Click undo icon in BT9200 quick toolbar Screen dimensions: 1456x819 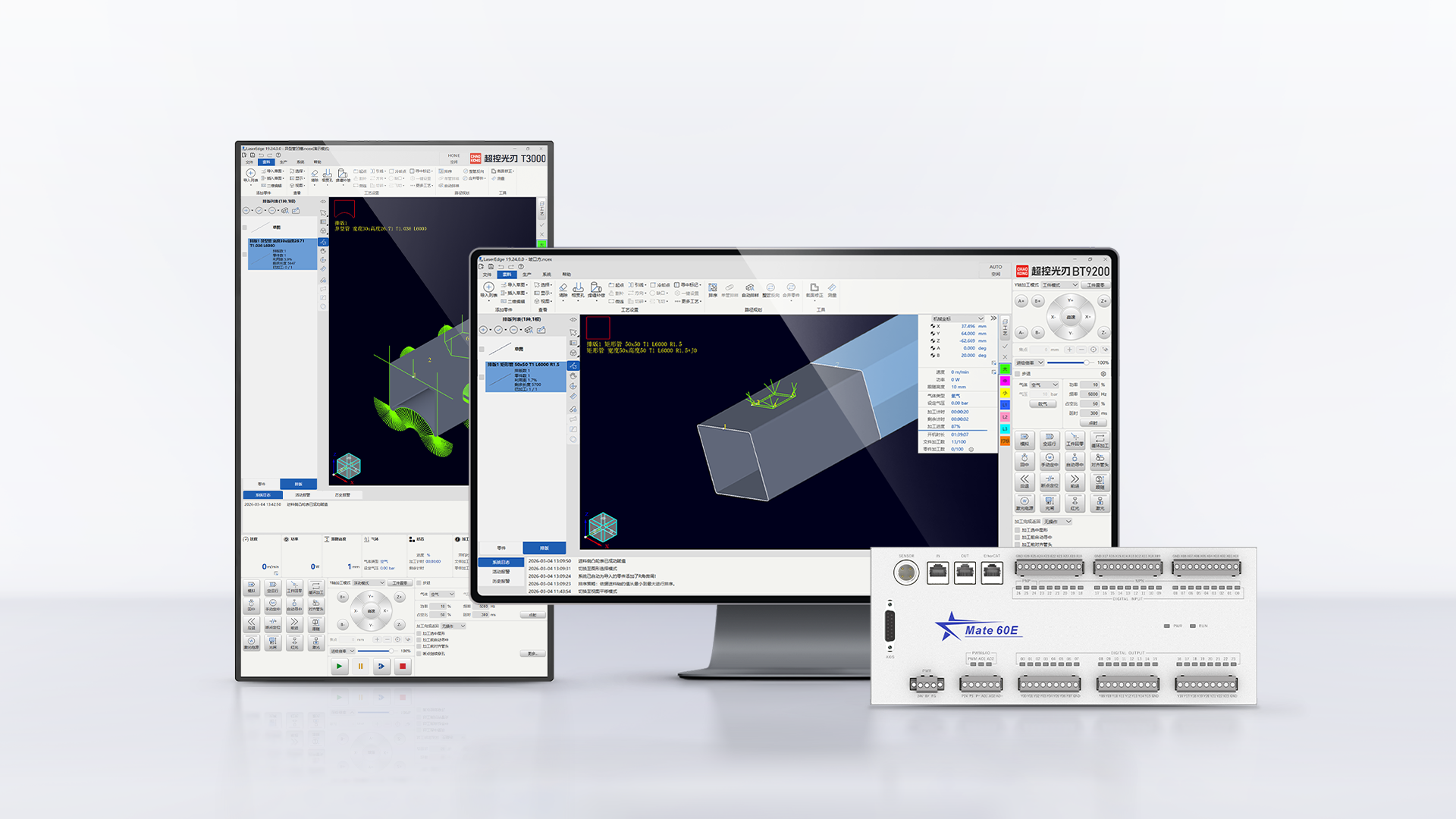coord(501,267)
